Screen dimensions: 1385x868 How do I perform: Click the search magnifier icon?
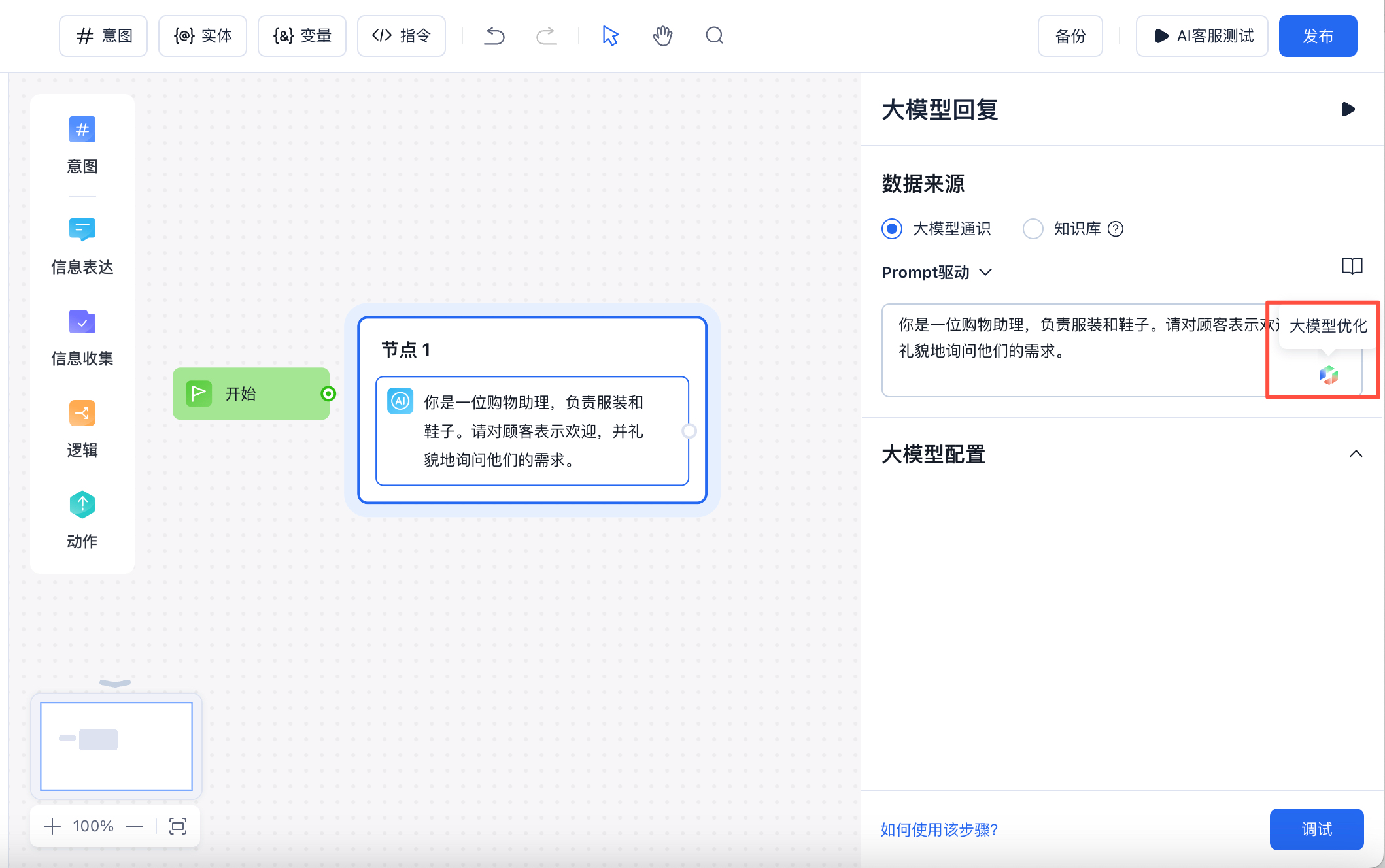[715, 35]
